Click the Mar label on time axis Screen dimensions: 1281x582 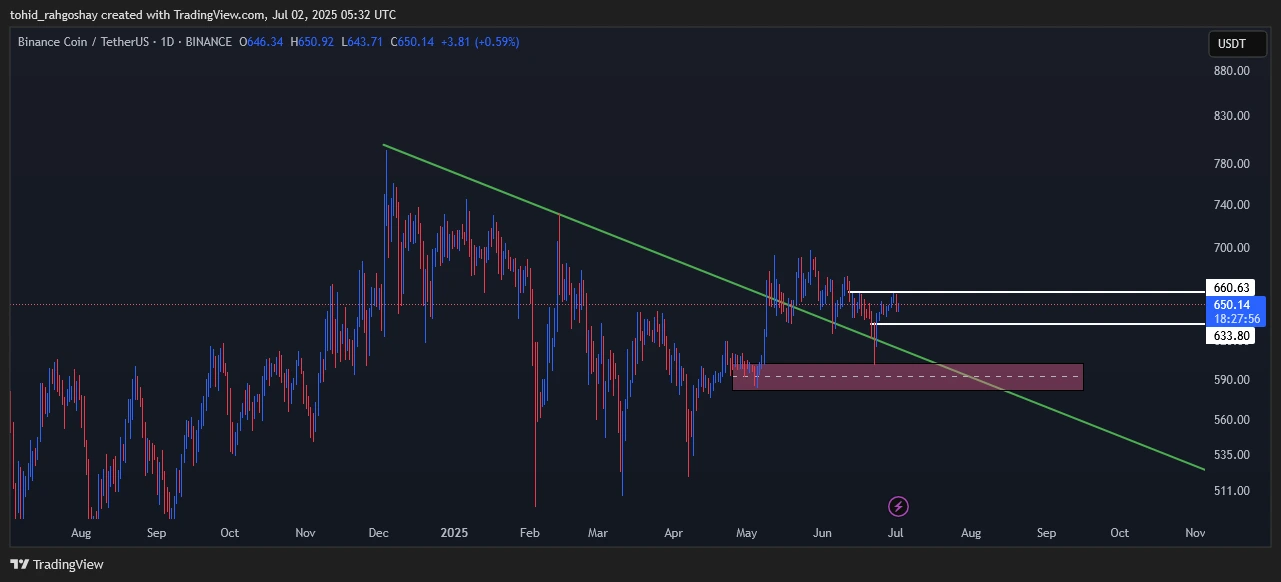point(598,533)
